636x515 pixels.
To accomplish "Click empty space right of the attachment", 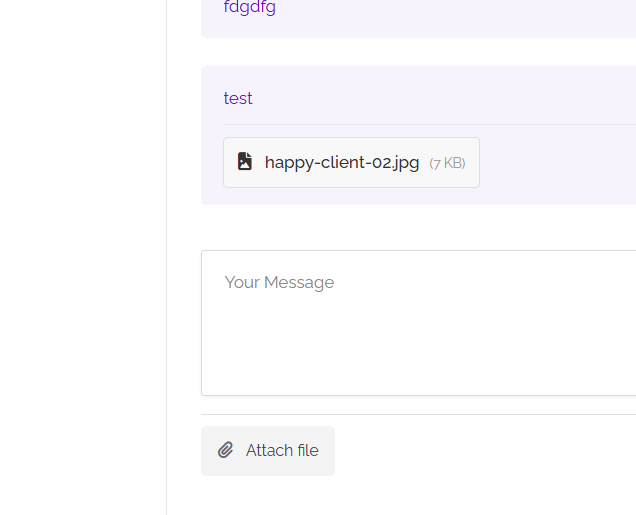I will pos(558,162).
